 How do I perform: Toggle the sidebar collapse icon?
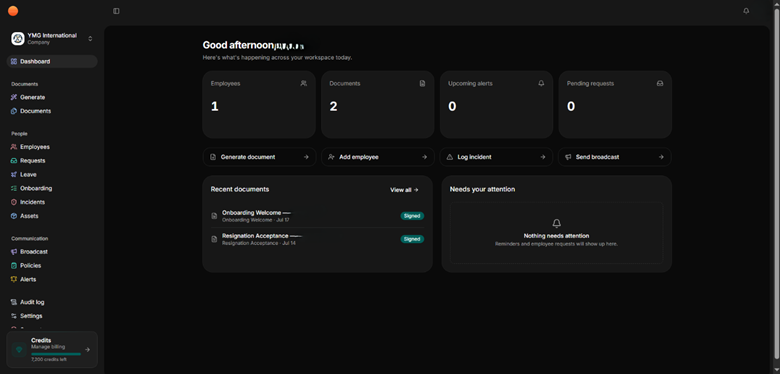pyautogui.click(x=116, y=11)
